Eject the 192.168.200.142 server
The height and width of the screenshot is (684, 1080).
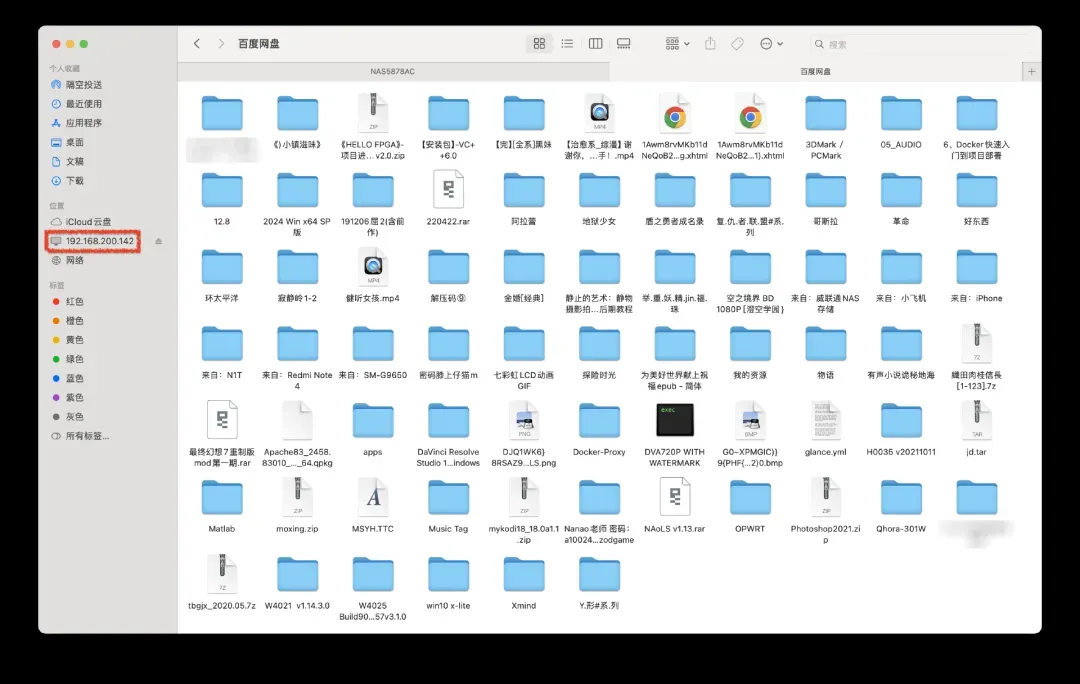point(158,241)
